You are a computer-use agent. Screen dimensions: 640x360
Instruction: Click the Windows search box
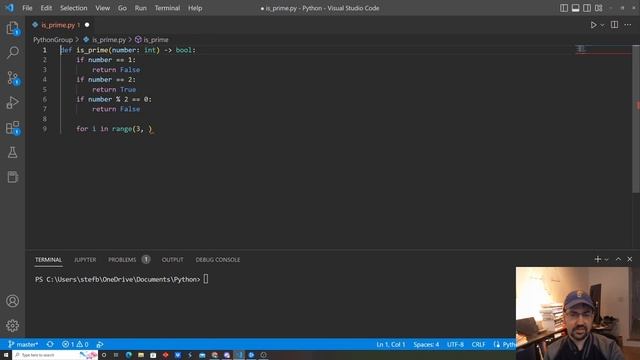pyautogui.click(x=56, y=355)
